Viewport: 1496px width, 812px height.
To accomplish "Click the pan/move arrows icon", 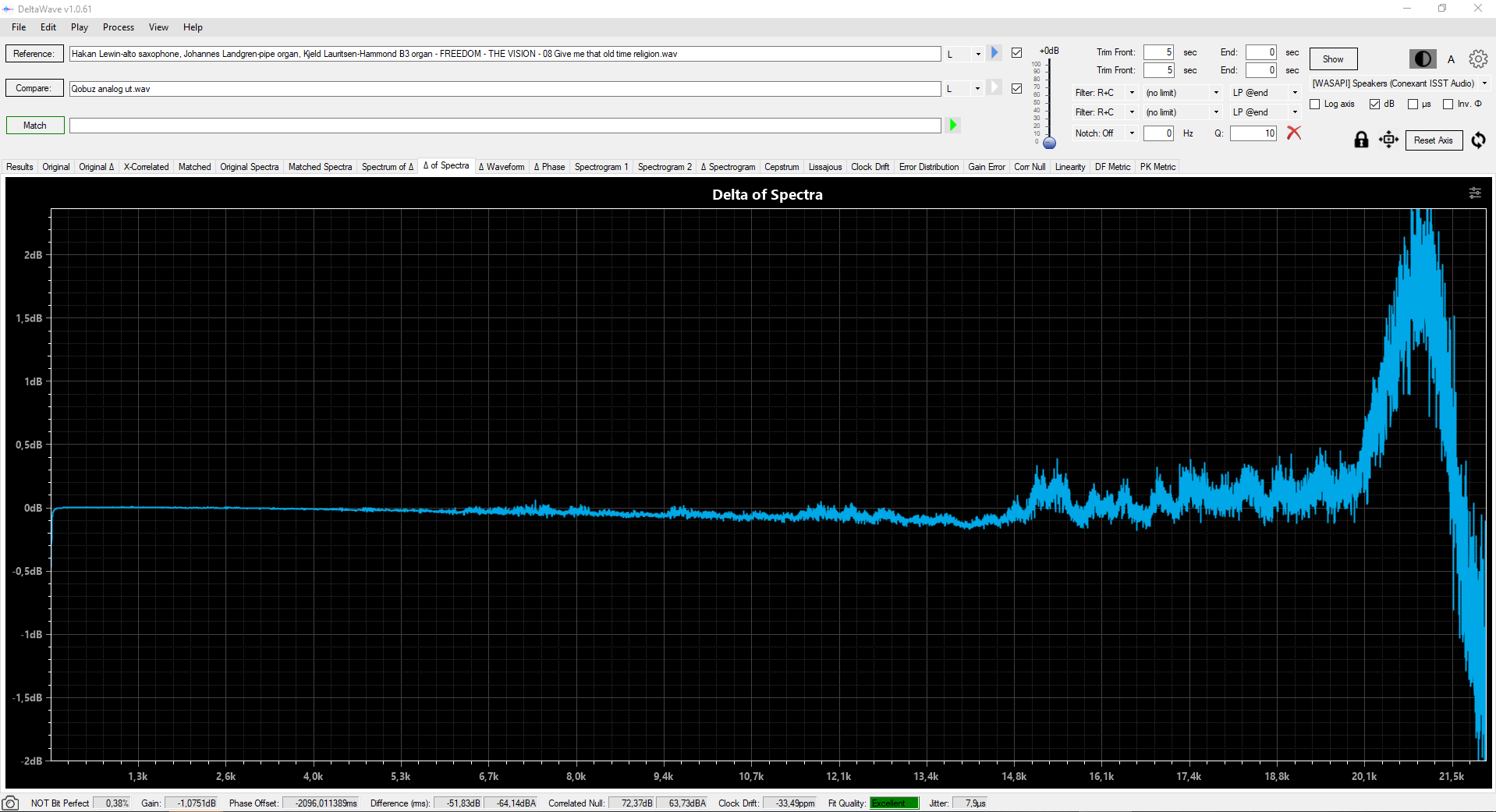I will 1388,140.
